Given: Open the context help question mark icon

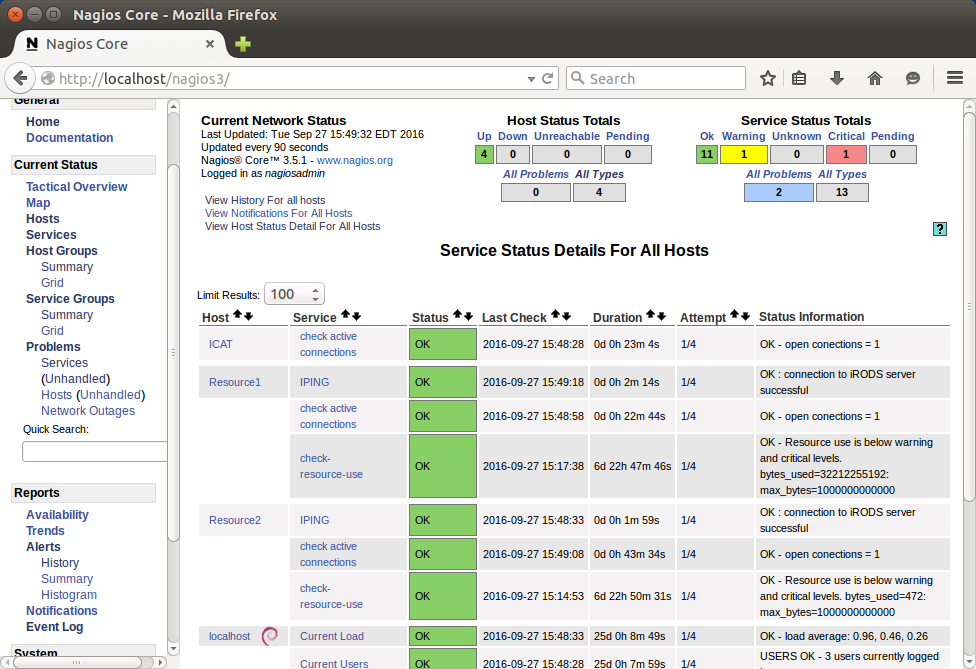Looking at the screenshot, I should pyautogui.click(x=940, y=229).
